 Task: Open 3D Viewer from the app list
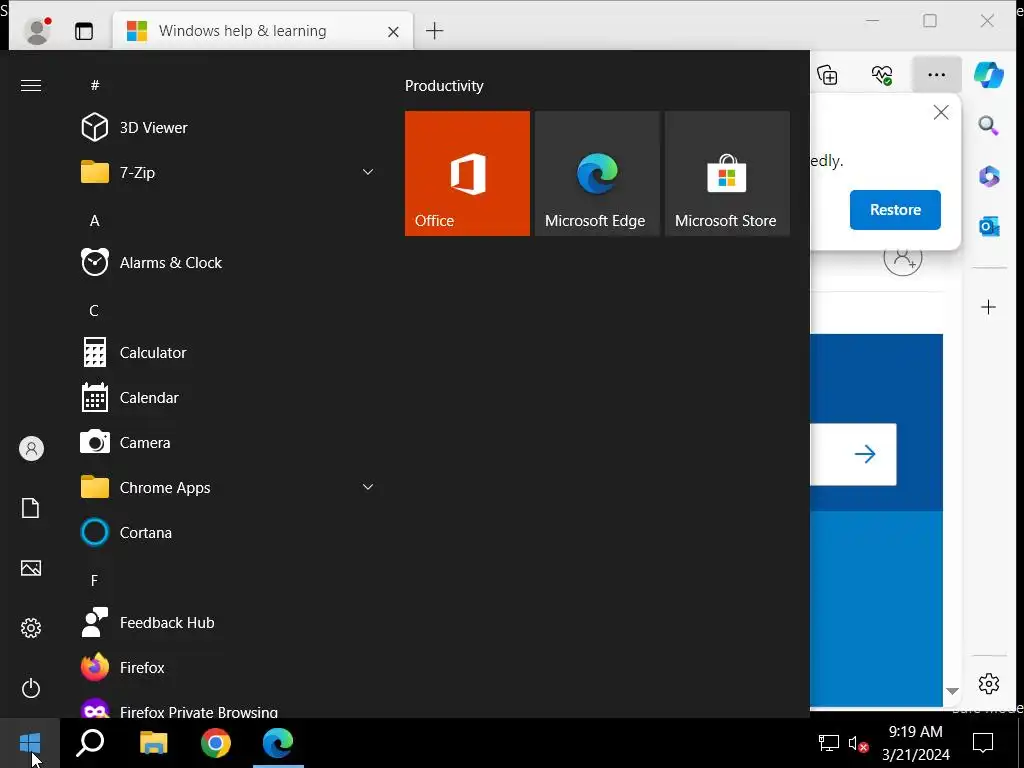point(229,127)
